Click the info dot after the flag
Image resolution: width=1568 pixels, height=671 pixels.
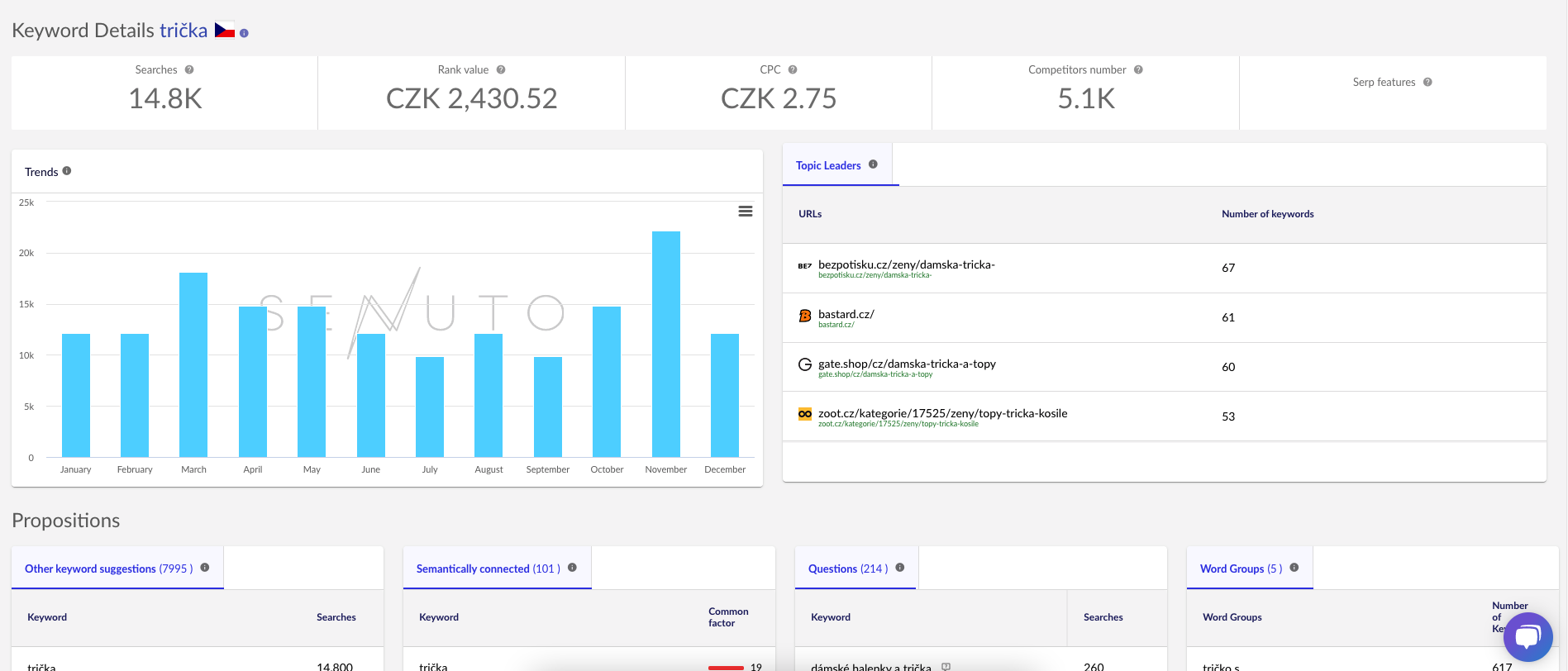click(244, 33)
